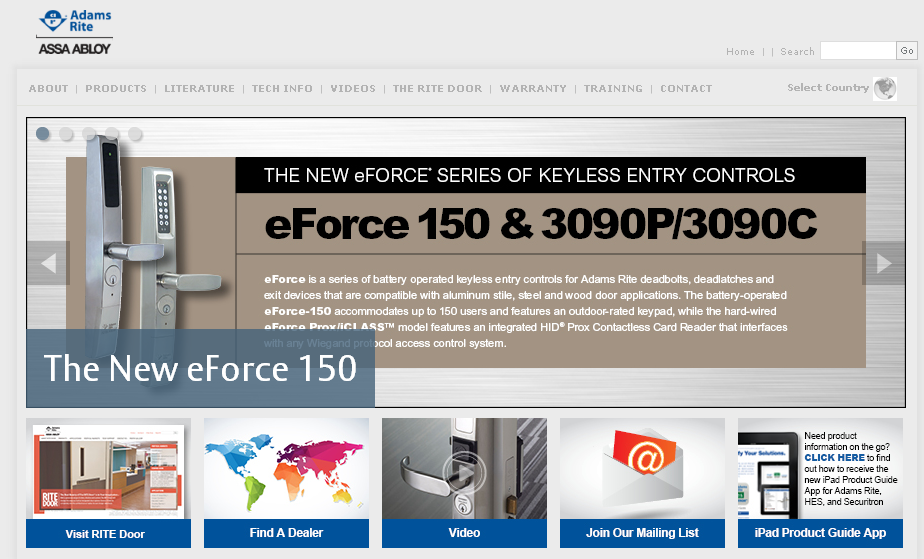Go back using the left slideshow arrow
Viewport: 924px width, 559px height.
[x=47, y=263]
